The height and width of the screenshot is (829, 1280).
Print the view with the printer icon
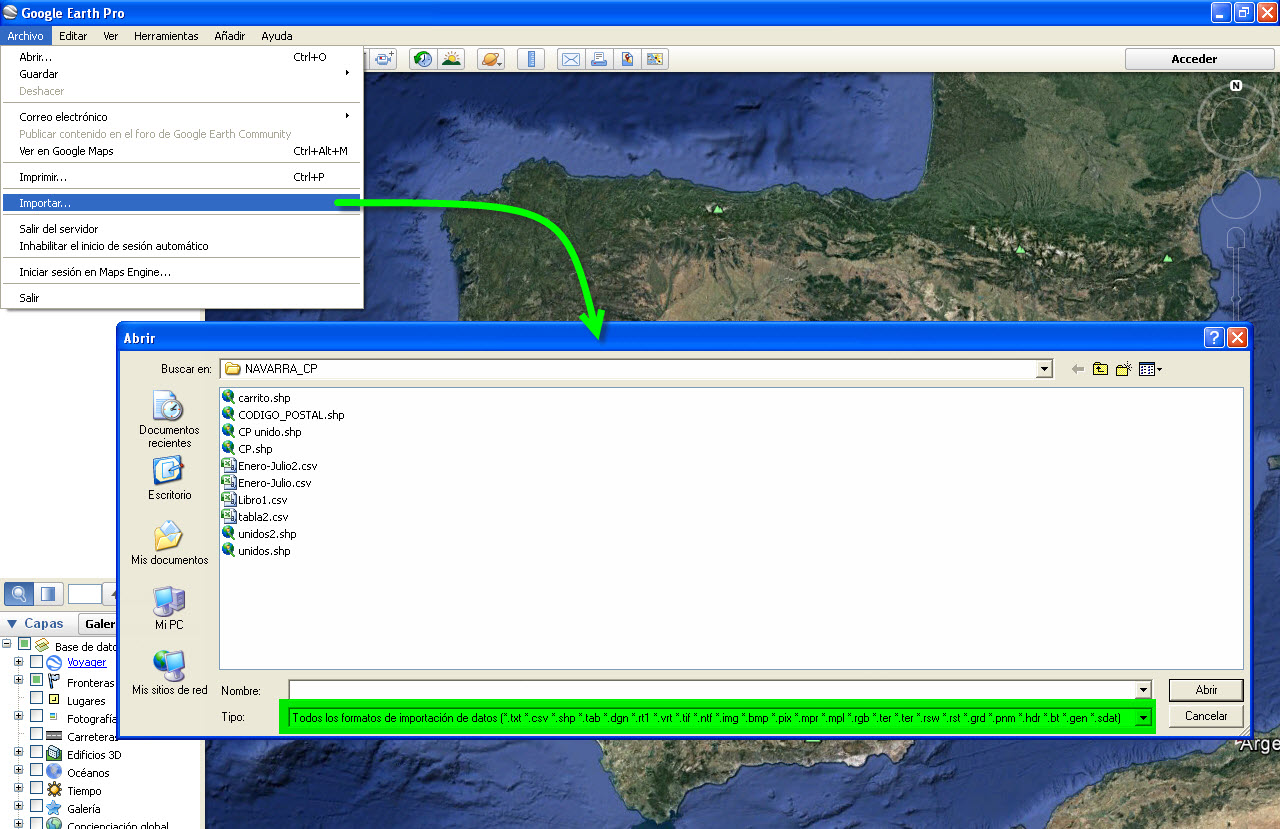coord(598,58)
